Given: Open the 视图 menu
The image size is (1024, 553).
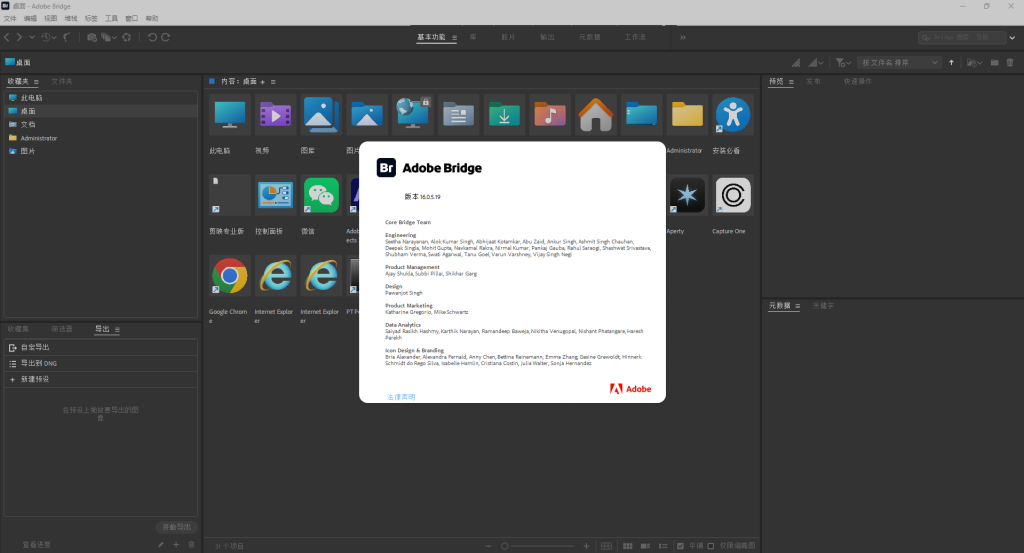Looking at the screenshot, I should (x=50, y=18).
